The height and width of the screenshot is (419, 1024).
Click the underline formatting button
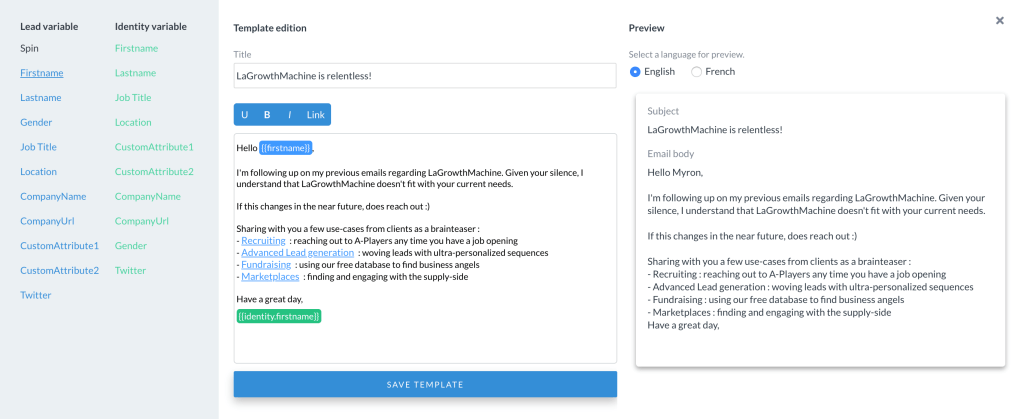click(x=245, y=115)
